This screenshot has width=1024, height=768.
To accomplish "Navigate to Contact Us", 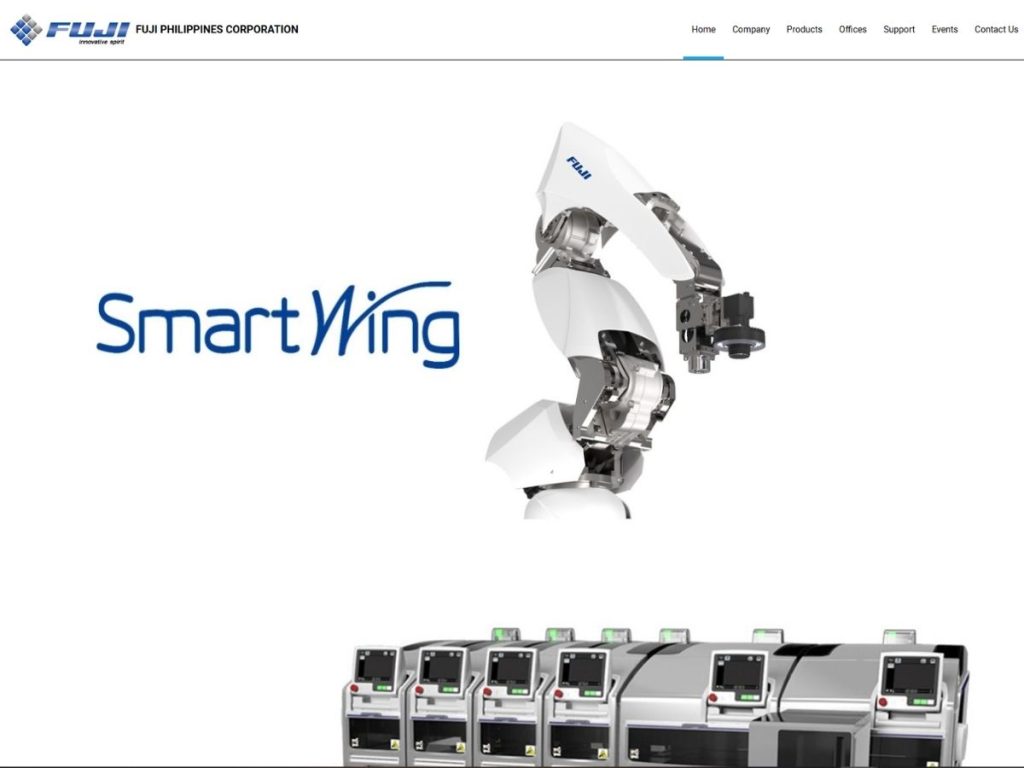I will coord(996,29).
